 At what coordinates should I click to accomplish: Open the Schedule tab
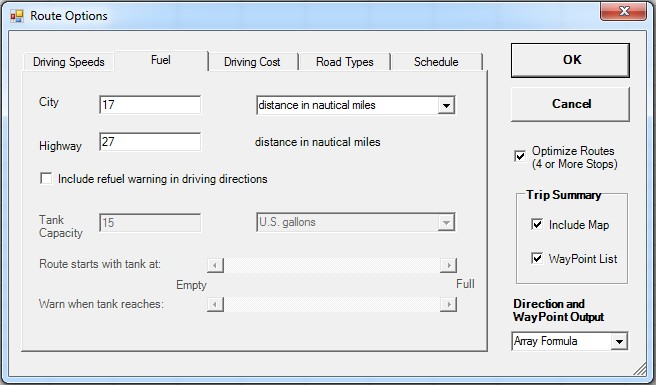coord(436,62)
